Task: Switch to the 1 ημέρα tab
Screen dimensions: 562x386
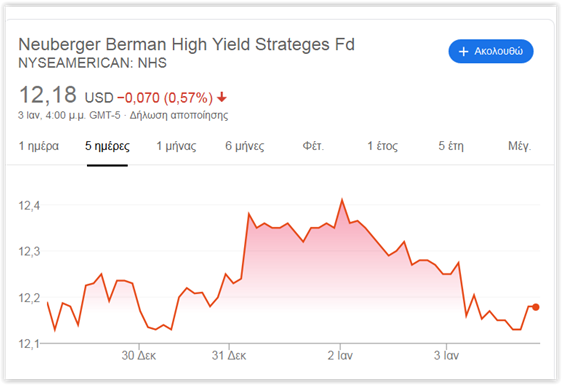Action: click(39, 146)
